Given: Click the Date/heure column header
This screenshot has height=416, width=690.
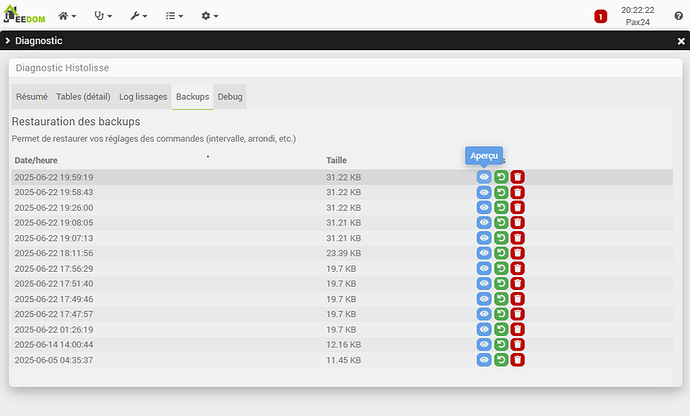Looking at the screenshot, I should coord(36,161).
